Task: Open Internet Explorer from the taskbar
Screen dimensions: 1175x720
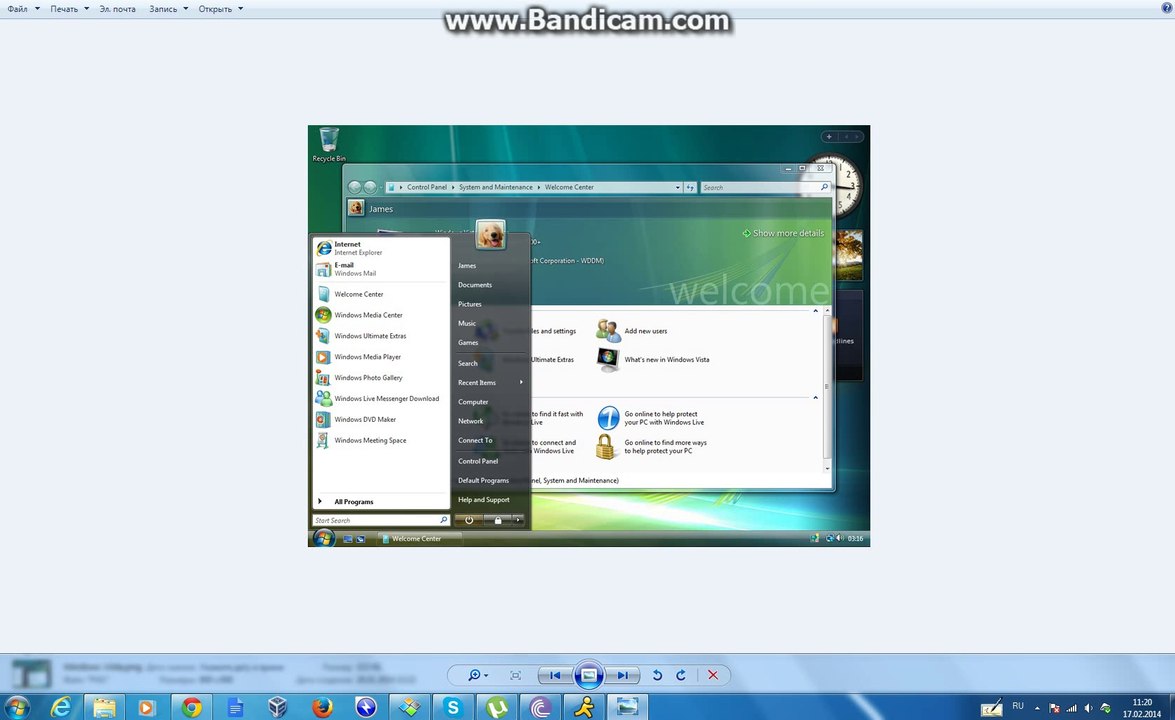Action: coord(61,707)
